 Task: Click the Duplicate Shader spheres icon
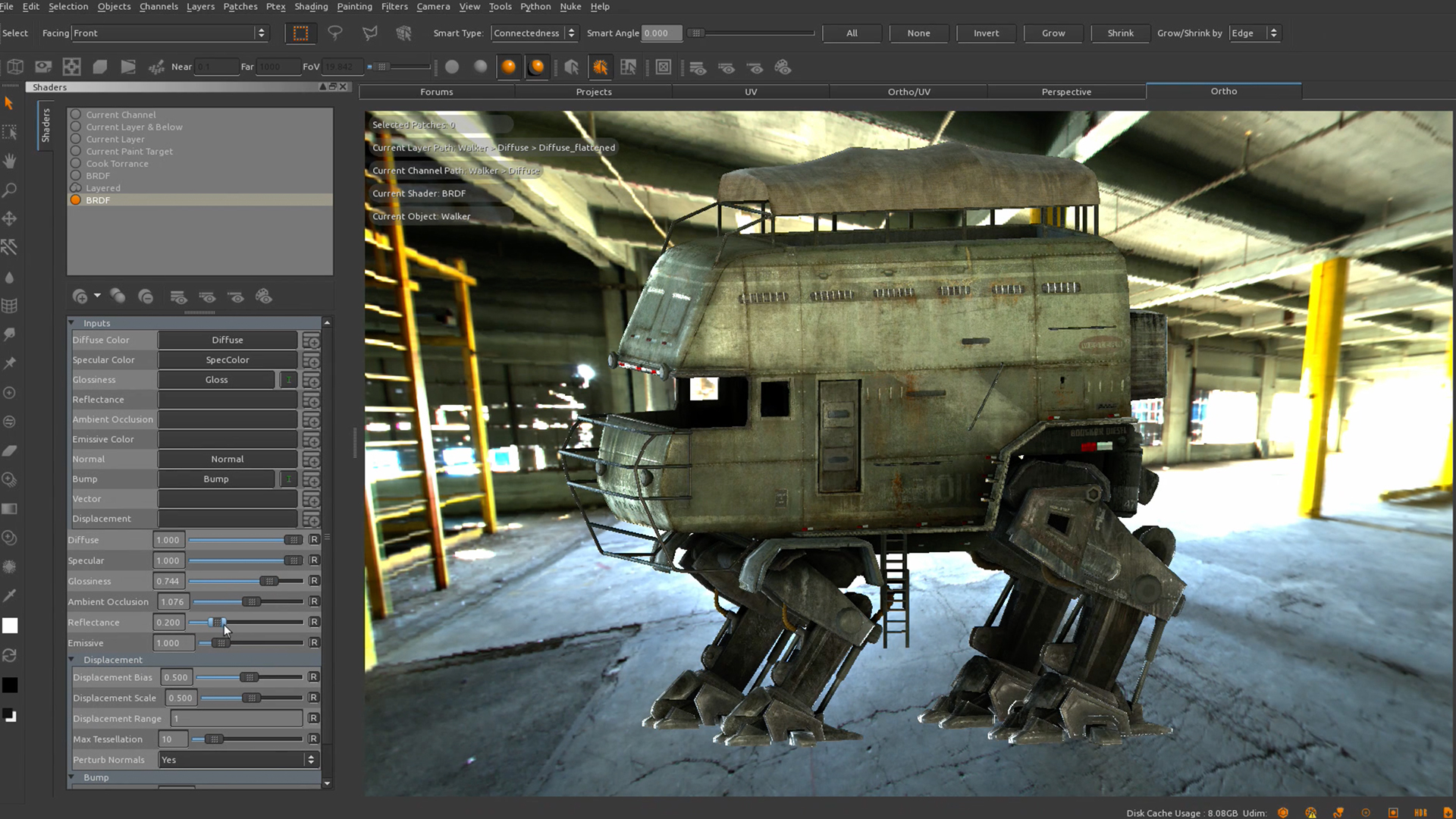(118, 297)
